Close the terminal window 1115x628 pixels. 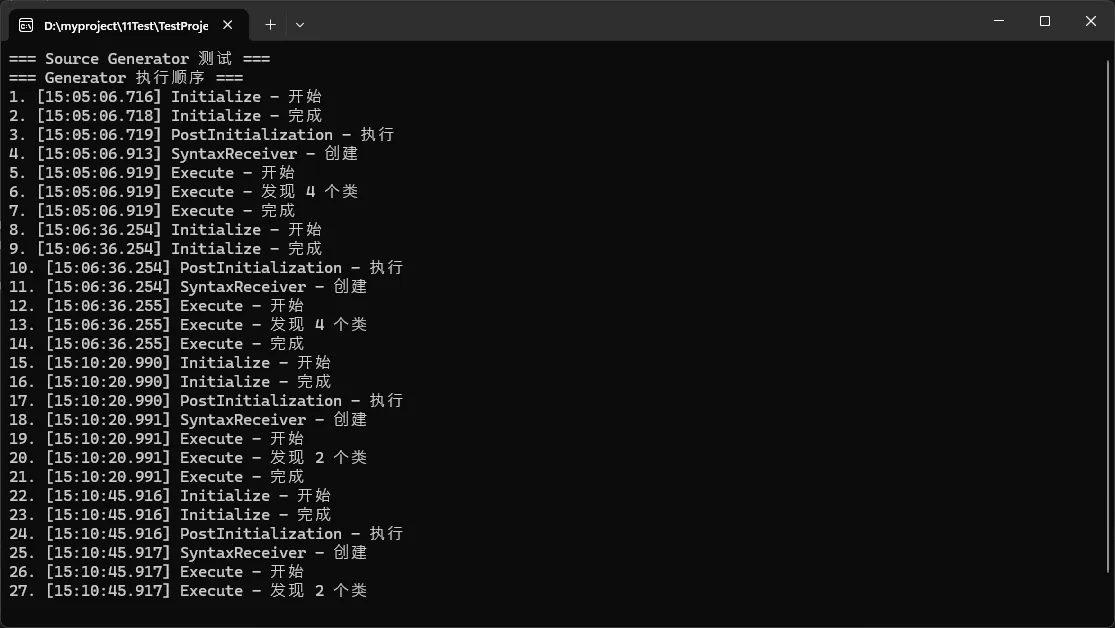point(1090,21)
